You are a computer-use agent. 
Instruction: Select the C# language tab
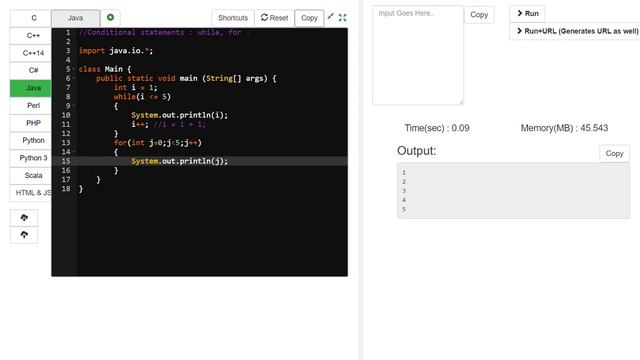point(31,70)
